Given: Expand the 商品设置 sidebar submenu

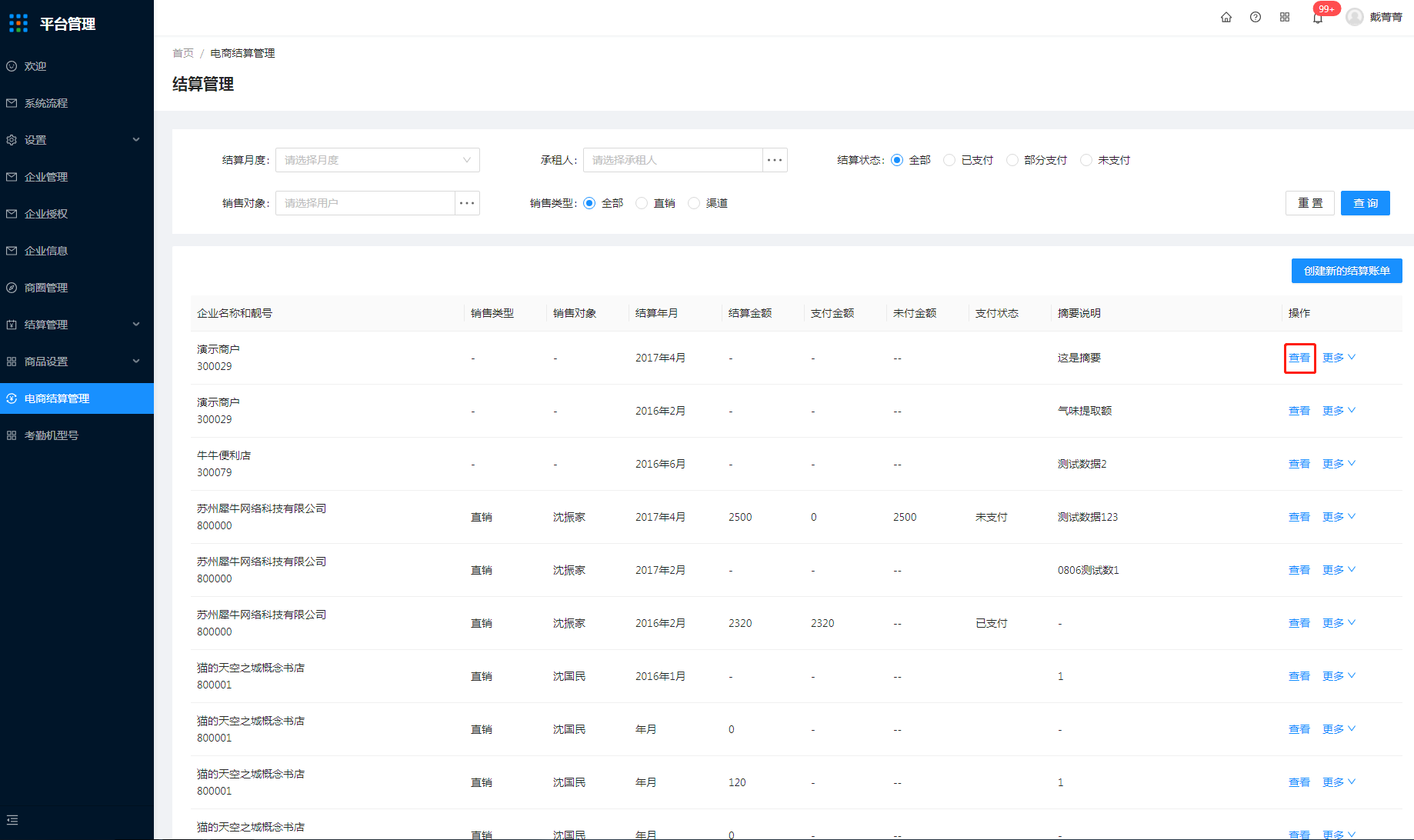Looking at the screenshot, I should (x=136, y=362).
